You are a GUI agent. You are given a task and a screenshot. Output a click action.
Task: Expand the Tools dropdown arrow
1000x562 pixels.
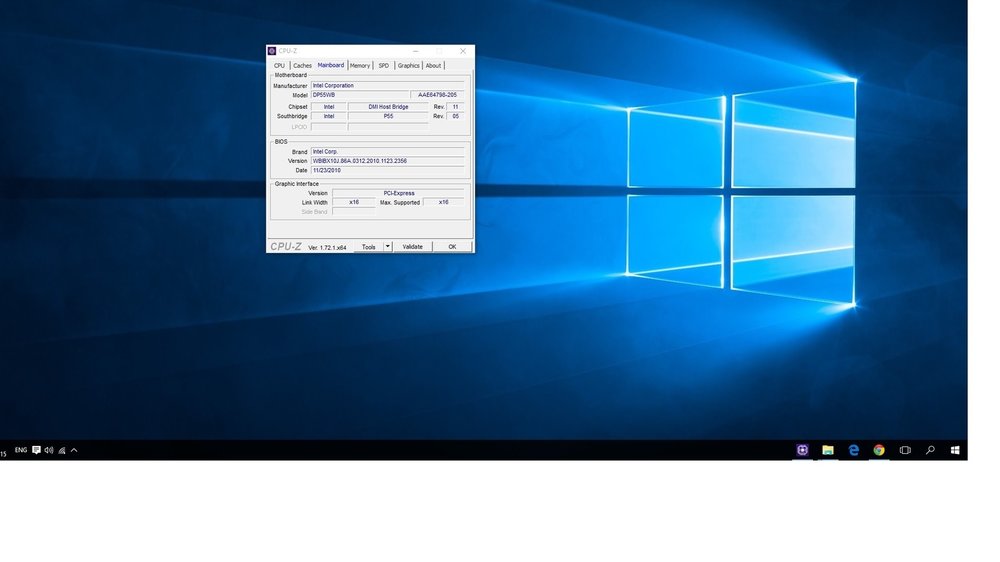tap(387, 247)
